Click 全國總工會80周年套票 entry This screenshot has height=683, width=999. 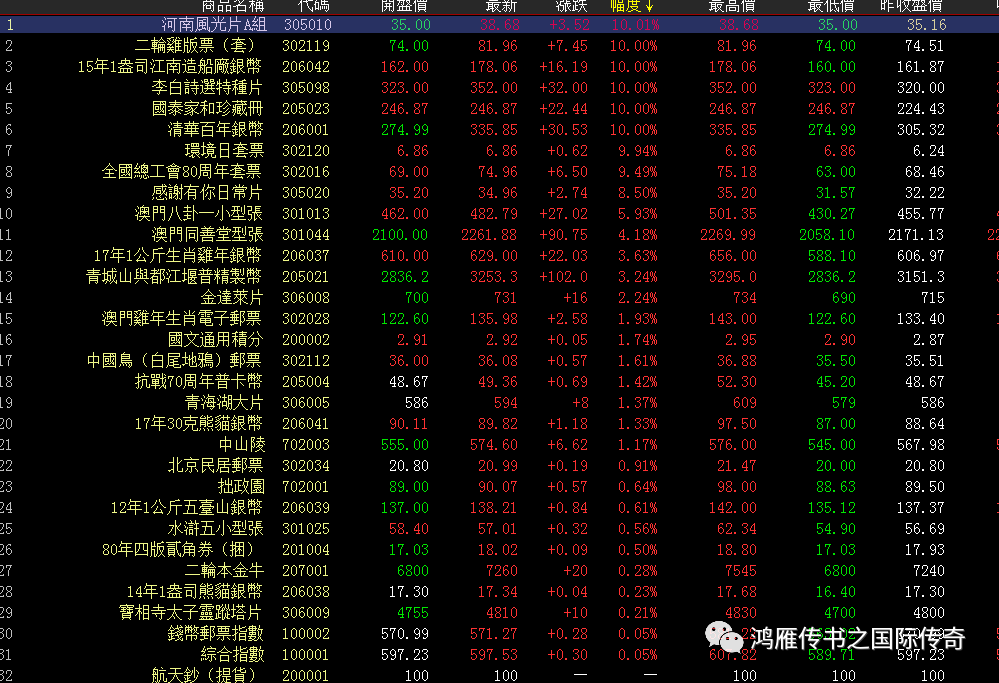(x=182, y=172)
